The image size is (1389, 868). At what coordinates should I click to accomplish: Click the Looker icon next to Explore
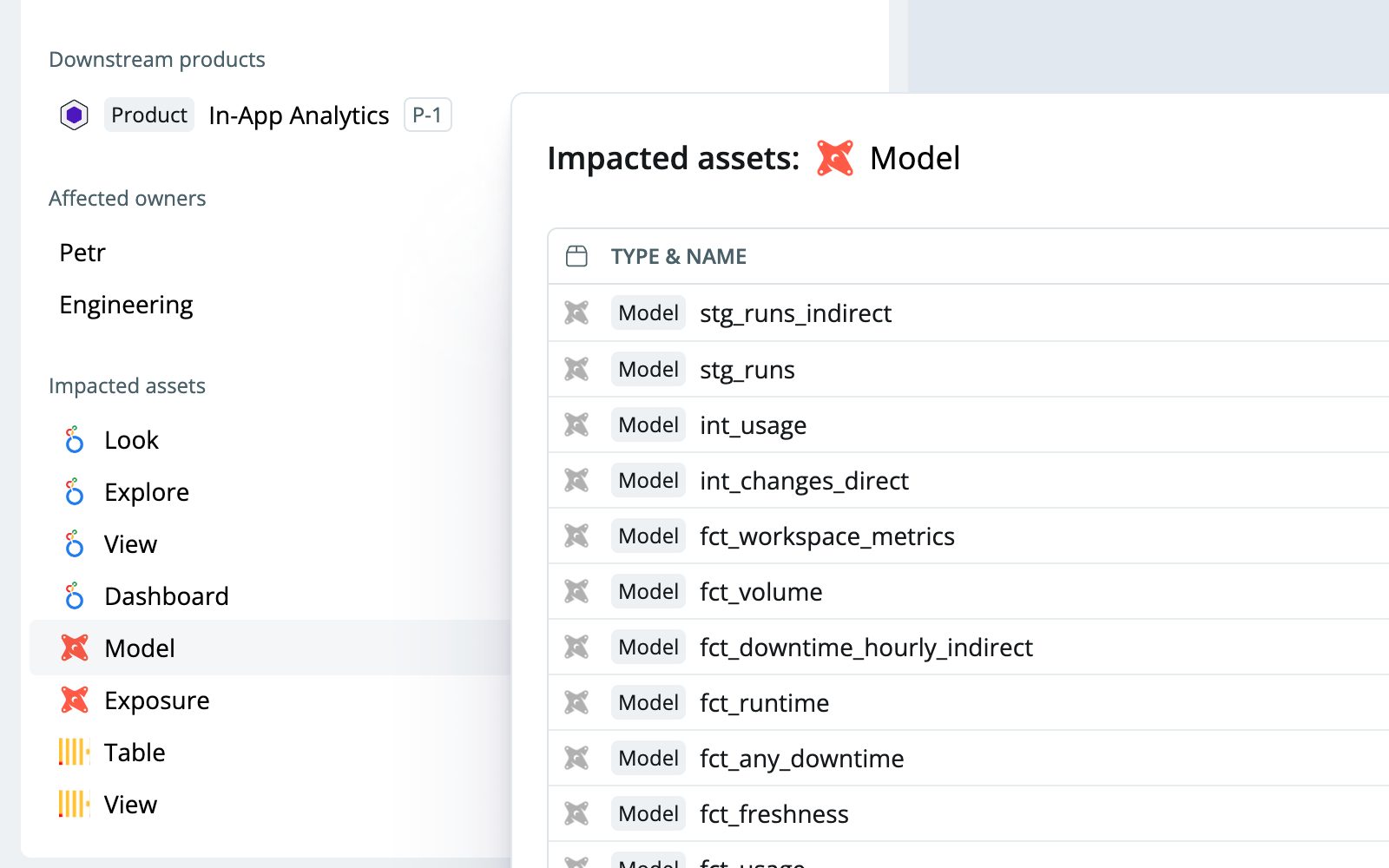click(74, 491)
